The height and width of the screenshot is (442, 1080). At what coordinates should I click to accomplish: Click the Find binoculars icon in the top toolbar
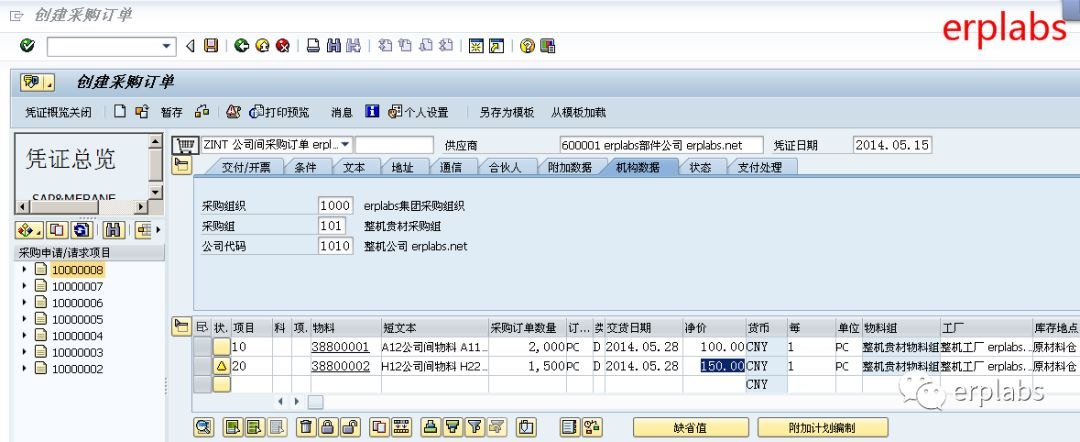pos(334,46)
